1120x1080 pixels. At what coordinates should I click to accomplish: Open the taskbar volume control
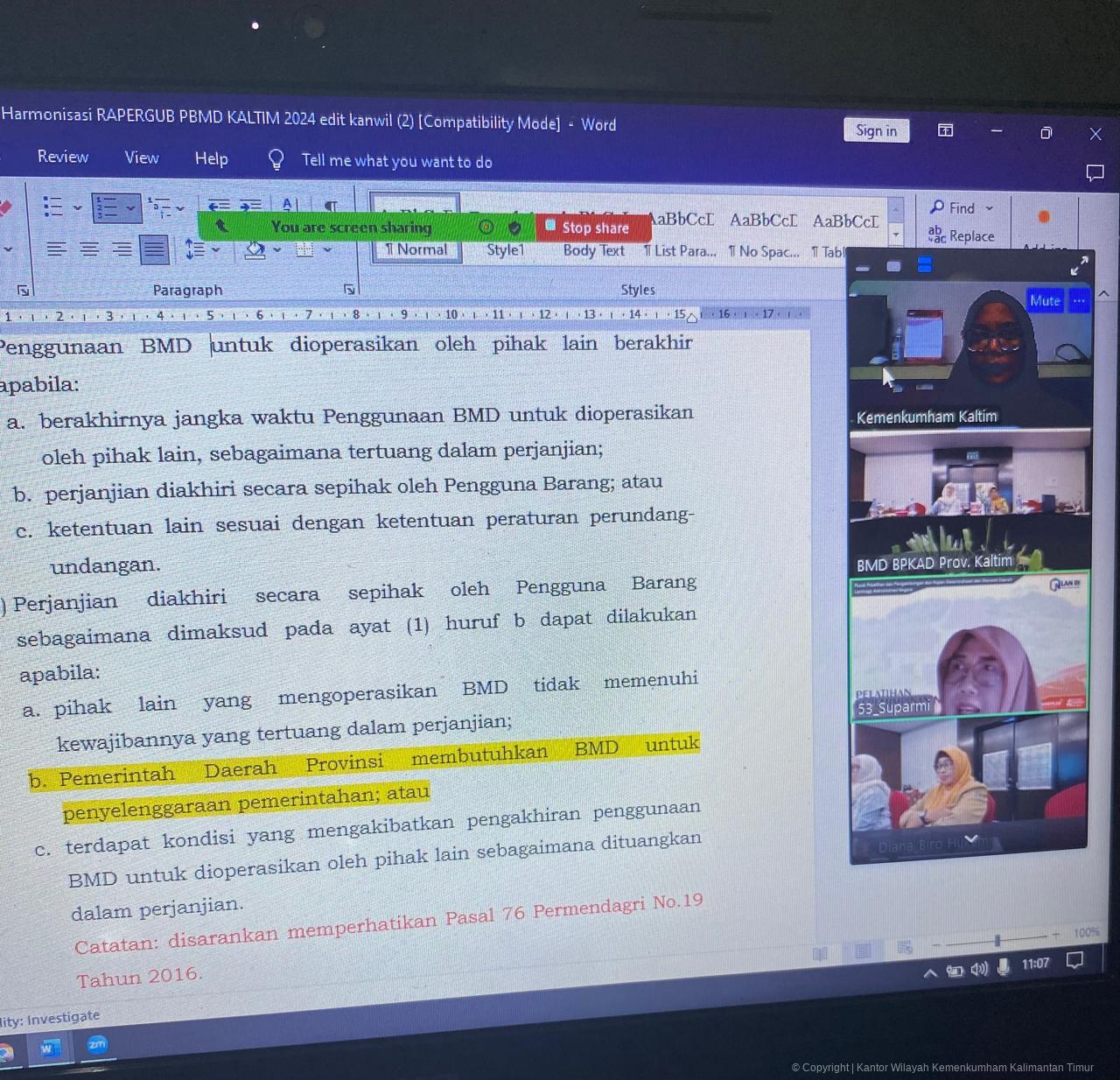point(979,969)
